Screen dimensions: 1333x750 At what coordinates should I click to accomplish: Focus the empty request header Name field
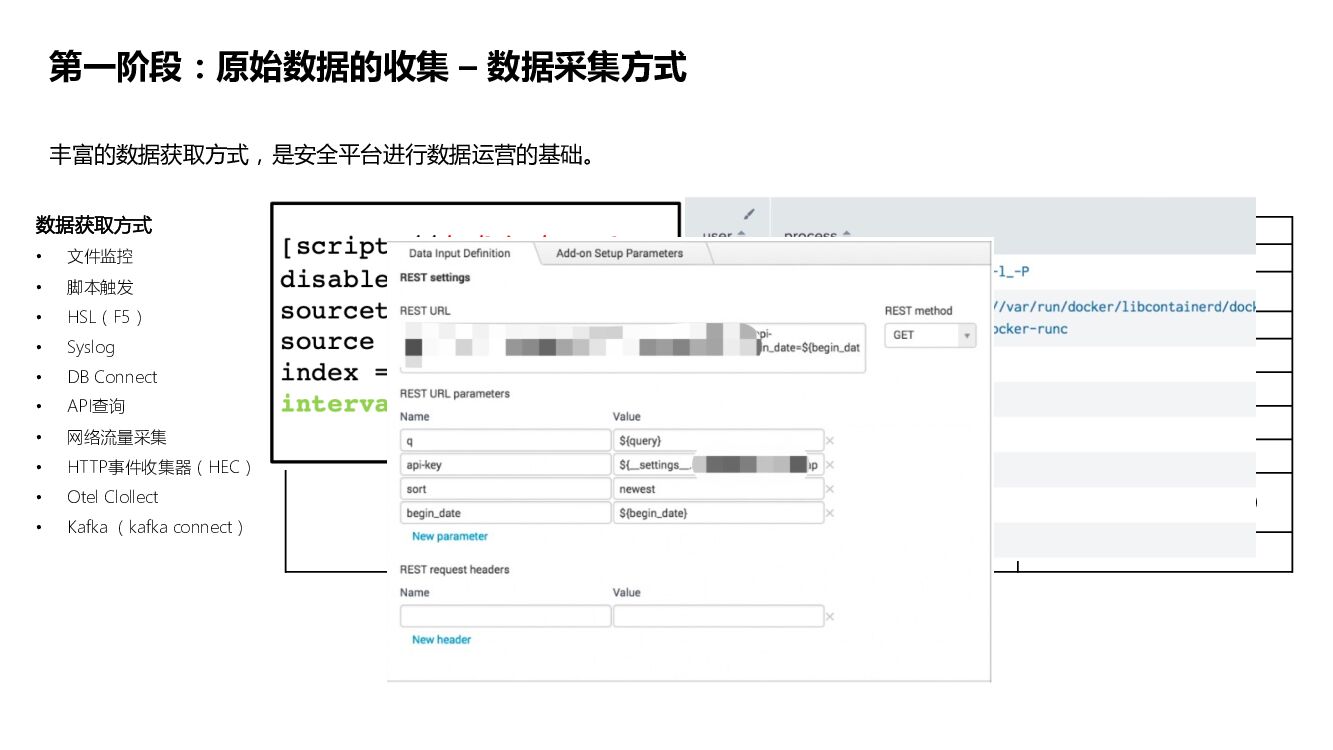(x=504, y=617)
